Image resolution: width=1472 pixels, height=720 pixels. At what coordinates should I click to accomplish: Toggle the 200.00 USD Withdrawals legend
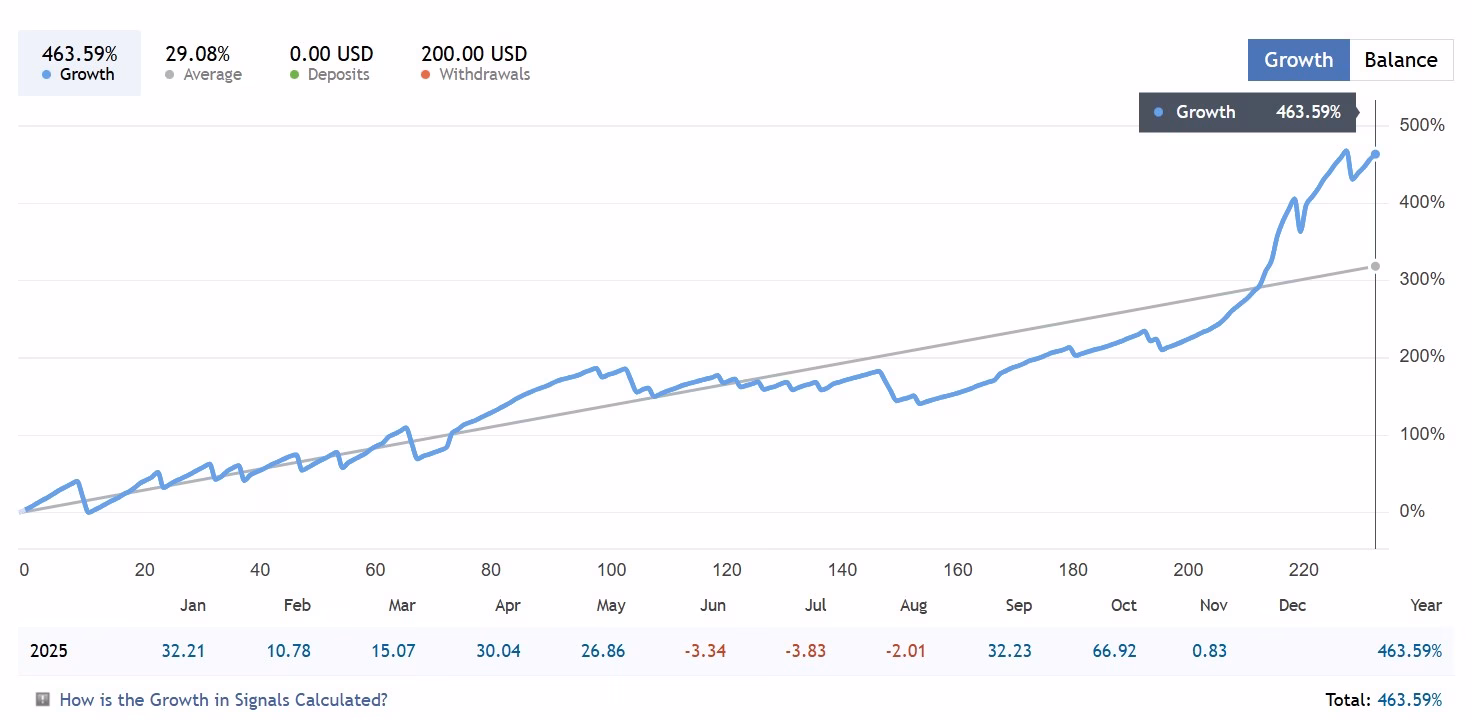[x=475, y=63]
